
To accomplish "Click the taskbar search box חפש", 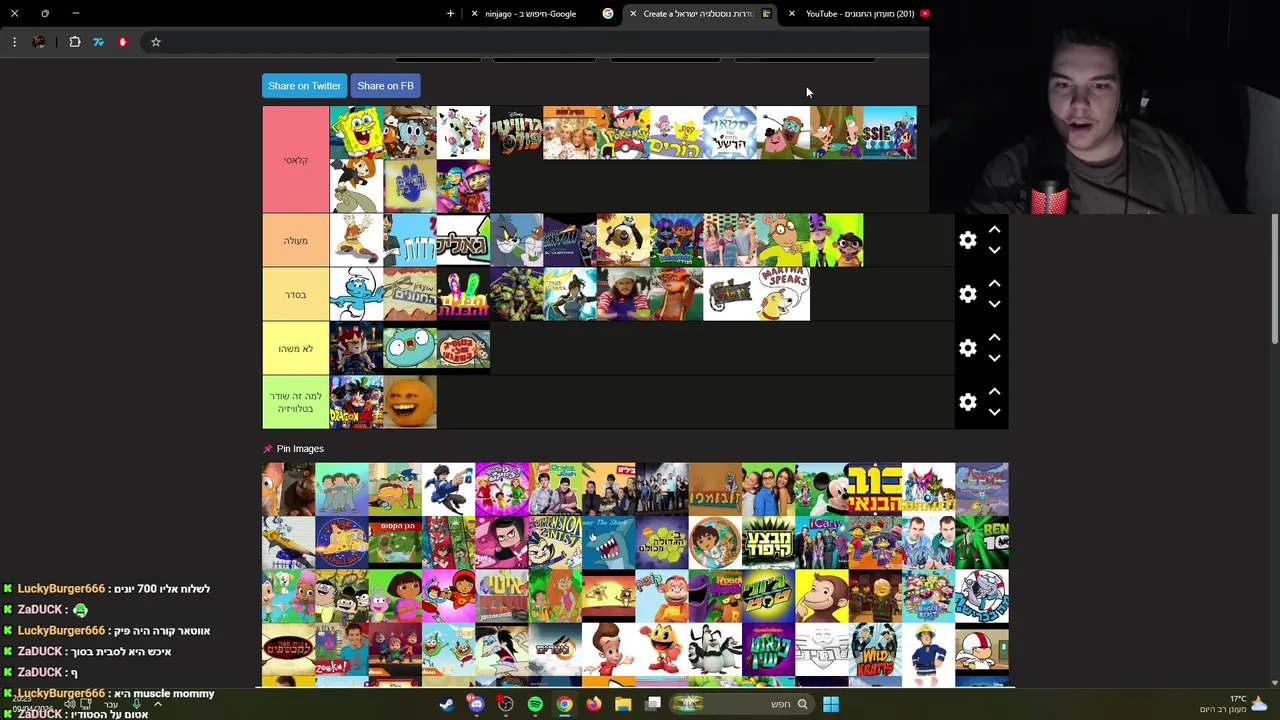I will pos(741,704).
